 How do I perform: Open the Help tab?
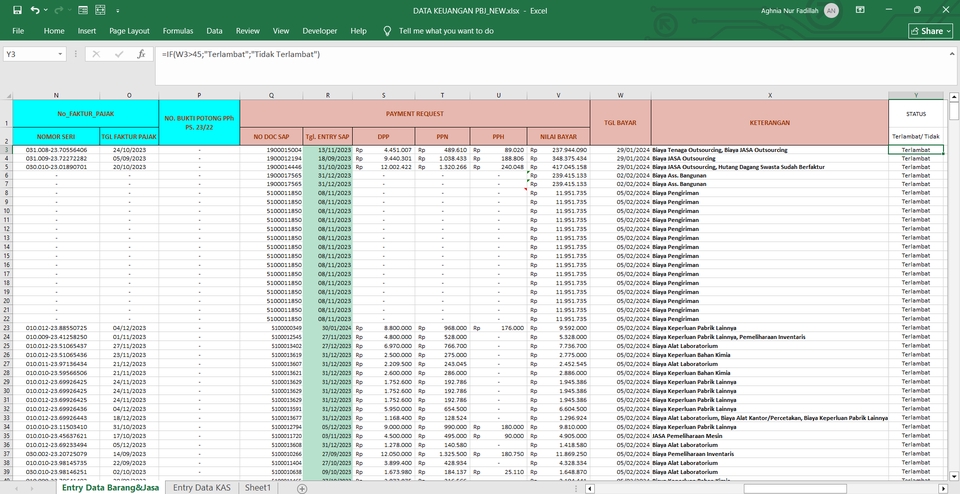click(x=359, y=31)
